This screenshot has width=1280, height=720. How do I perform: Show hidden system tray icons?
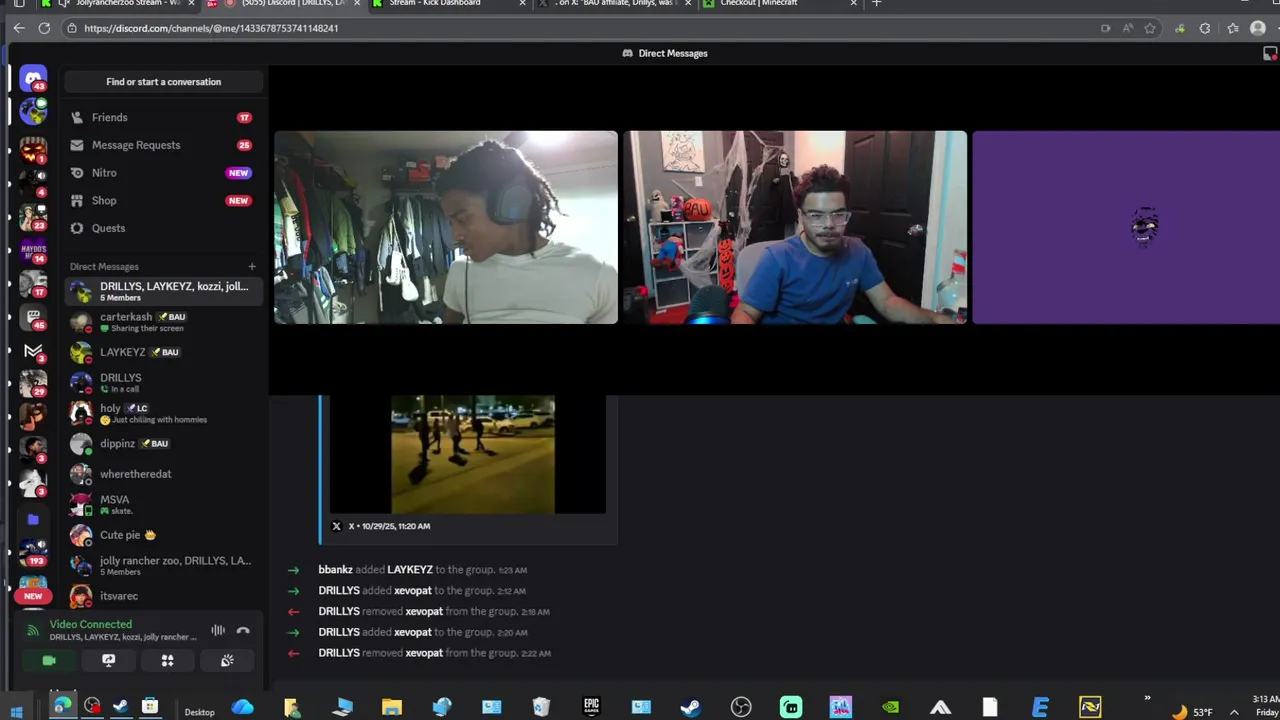coord(1233,712)
